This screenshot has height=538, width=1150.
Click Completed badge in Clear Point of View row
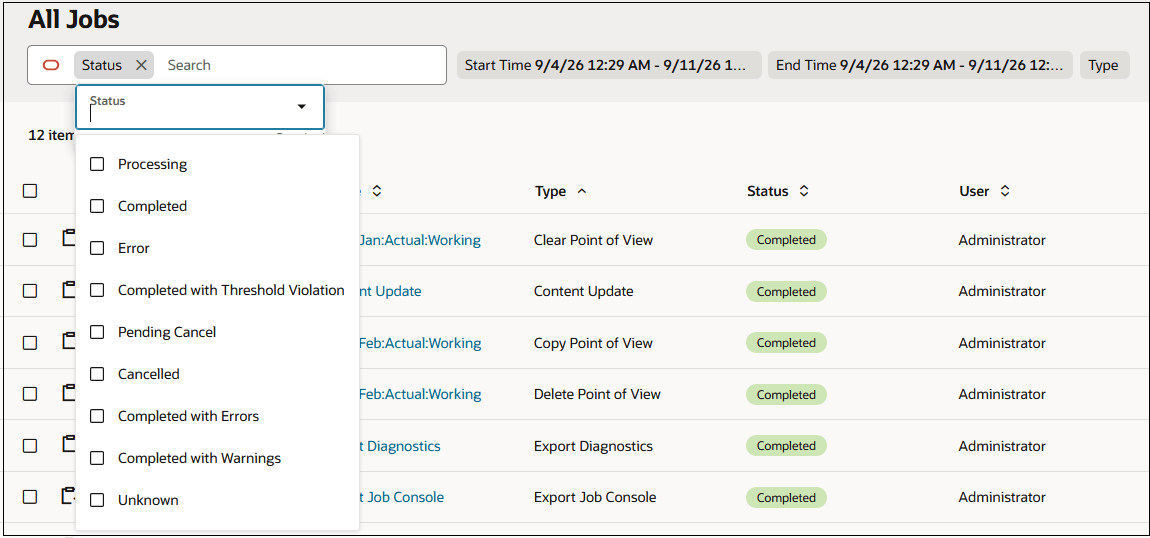pyautogui.click(x=786, y=240)
